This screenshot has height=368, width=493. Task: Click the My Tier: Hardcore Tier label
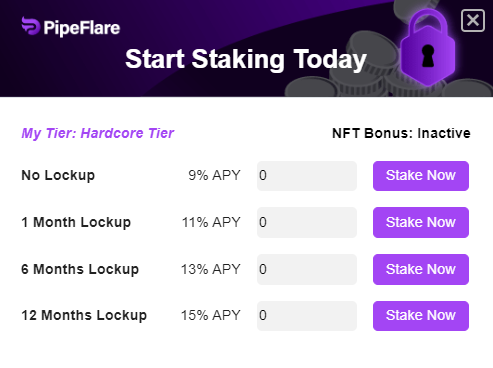98,134
